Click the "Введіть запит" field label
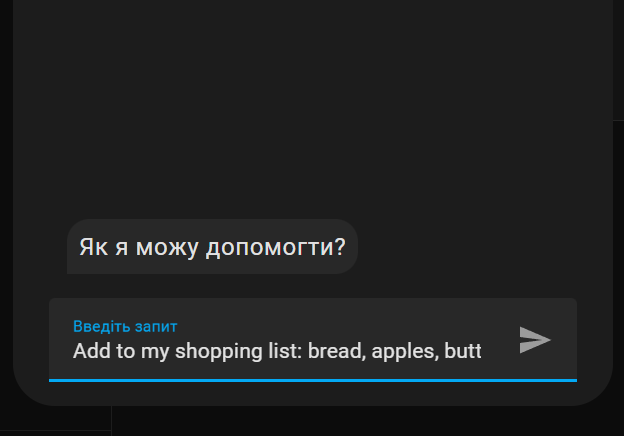Viewport: 624px width, 436px height. click(125, 326)
